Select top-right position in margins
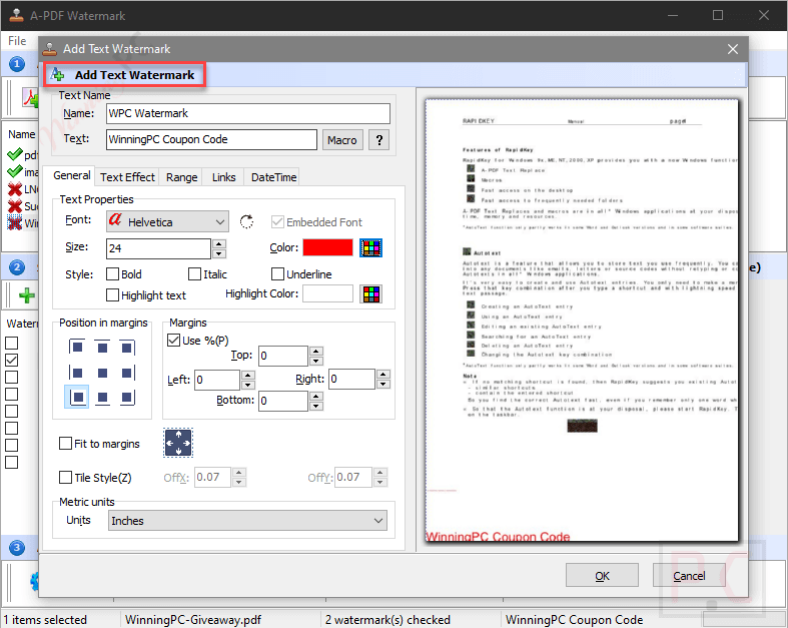 [x=127, y=347]
